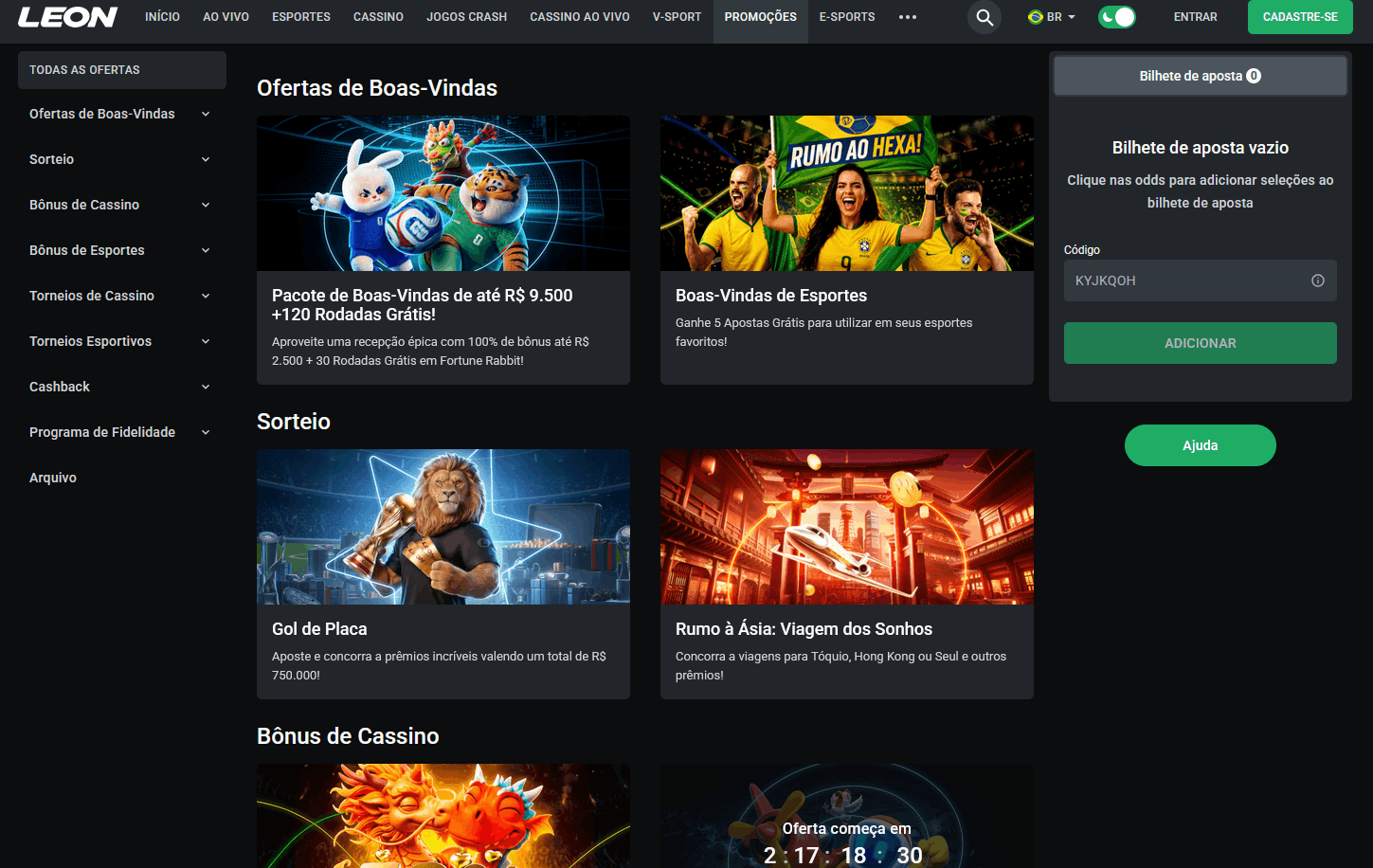This screenshot has width=1373, height=868.
Task: Select TODAS AS OFERTAS in sidebar
Action: (122, 70)
